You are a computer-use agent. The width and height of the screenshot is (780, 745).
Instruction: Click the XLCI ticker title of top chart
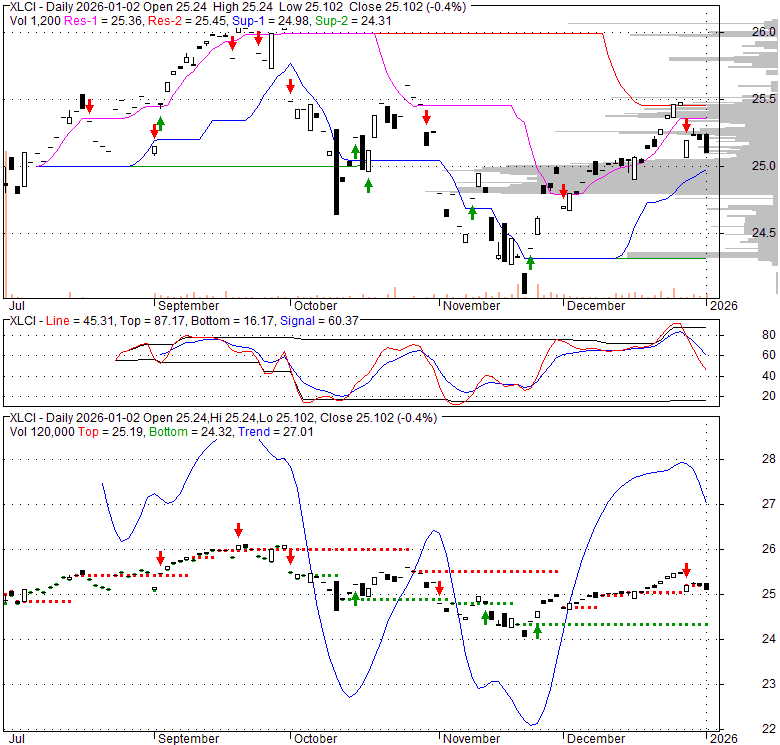(x=26, y=6)
